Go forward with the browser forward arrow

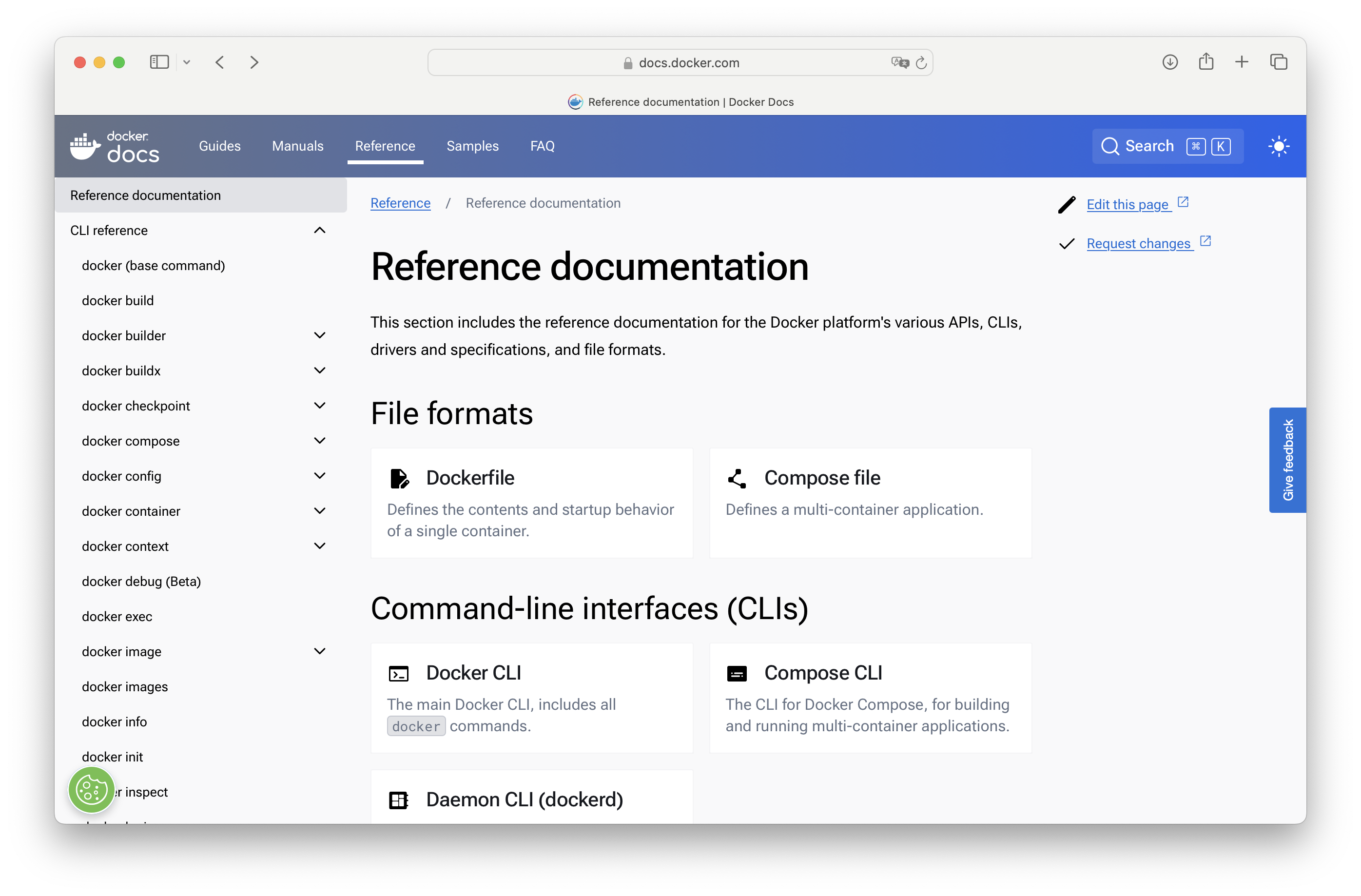[x=254, y=62]
